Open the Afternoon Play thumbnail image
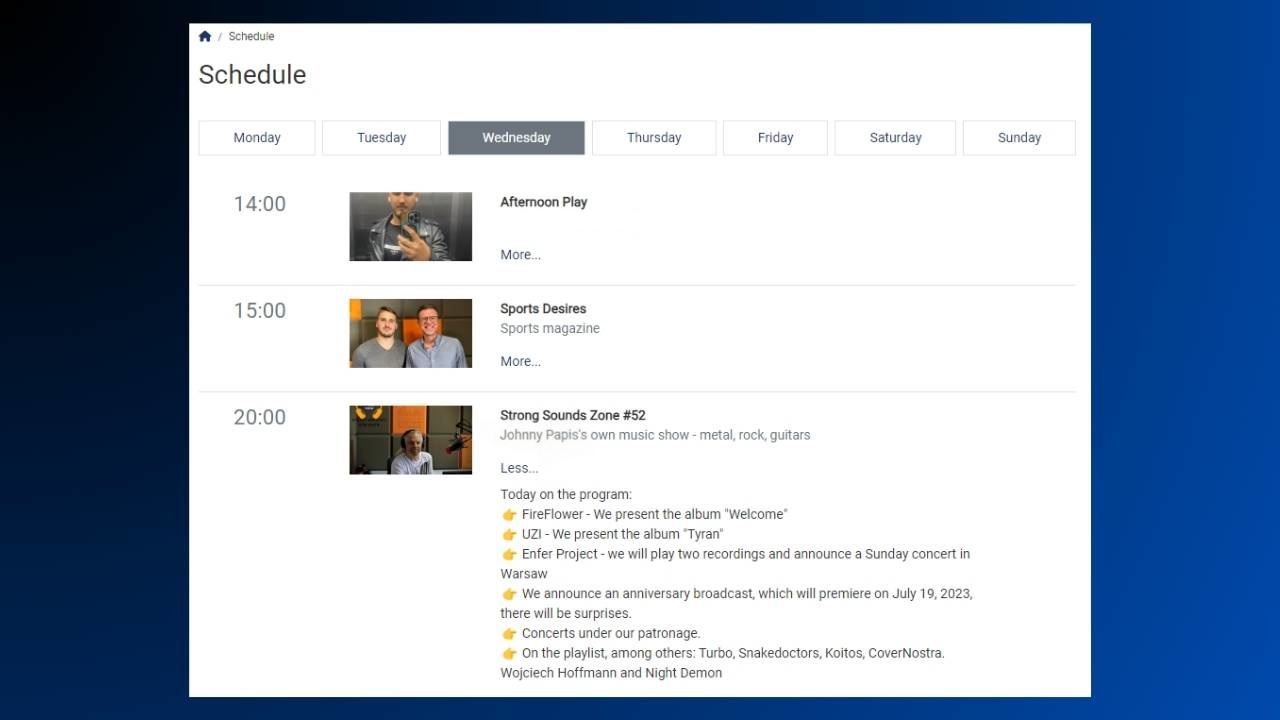The height and width of the screenshot is (720, 1280). (410, 227)
